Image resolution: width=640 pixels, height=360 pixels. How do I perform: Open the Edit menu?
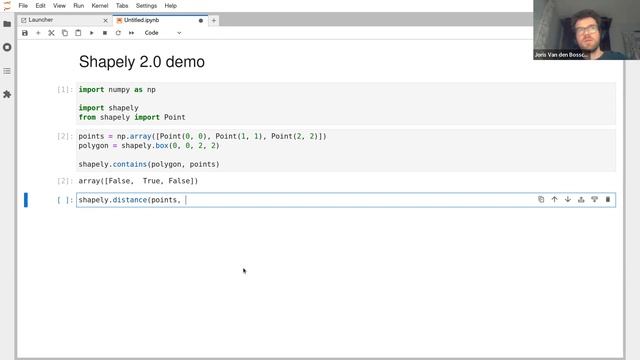40,6
